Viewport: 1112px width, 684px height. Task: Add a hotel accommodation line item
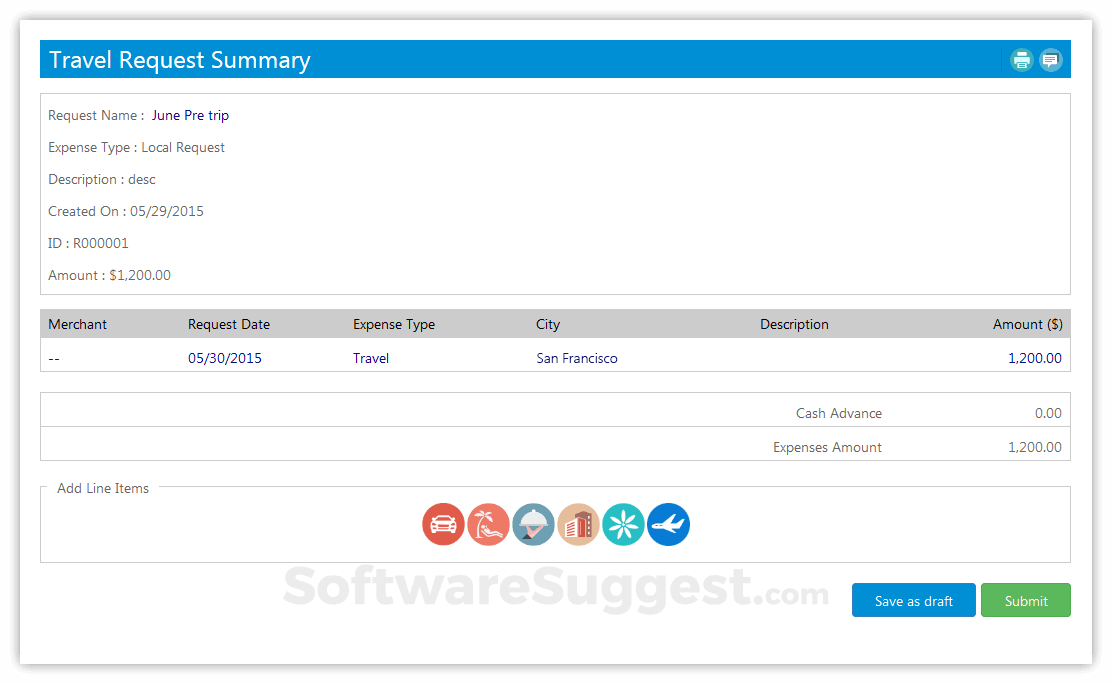coord(578,524)
